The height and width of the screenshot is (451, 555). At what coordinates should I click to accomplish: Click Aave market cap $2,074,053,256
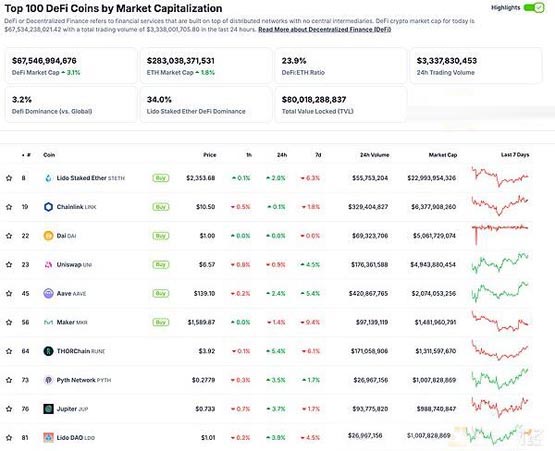[x=434, y=293]
